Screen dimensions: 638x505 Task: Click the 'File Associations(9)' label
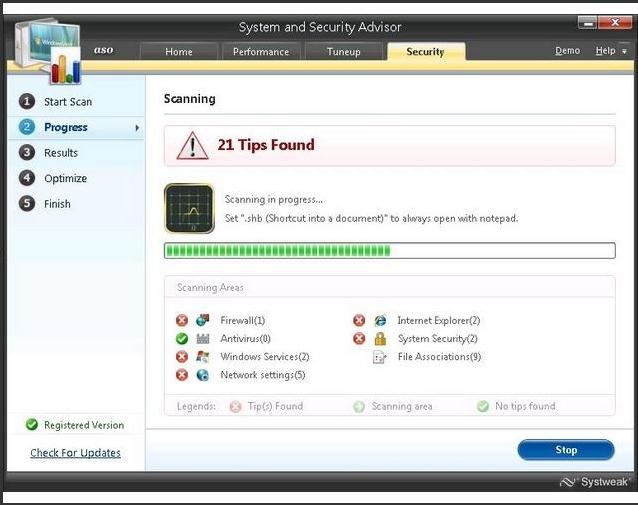(x=439, y=357)
